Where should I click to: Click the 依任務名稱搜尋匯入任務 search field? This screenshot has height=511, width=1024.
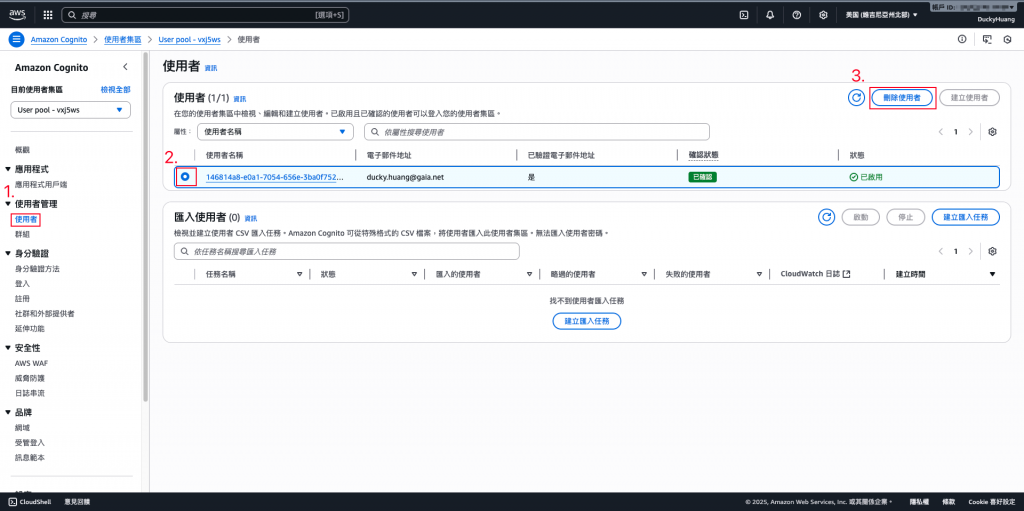(x=347, y=252)
